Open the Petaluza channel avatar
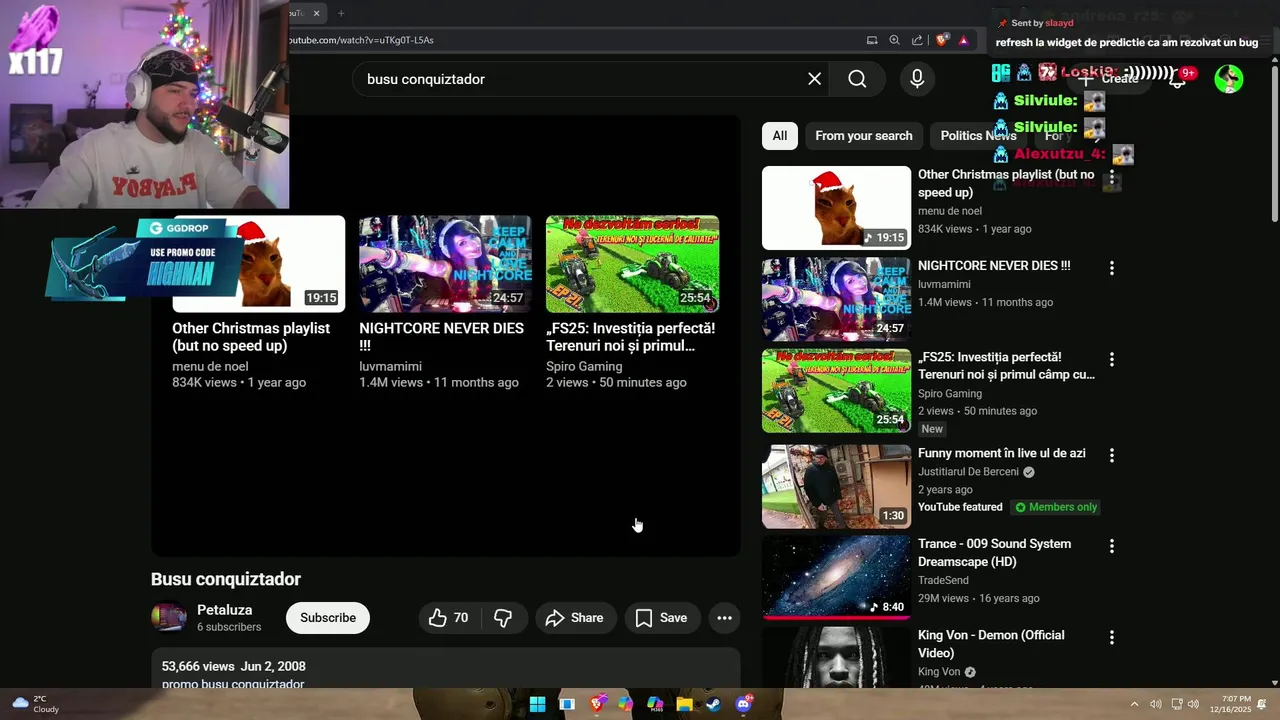Viewport: 1280px width, 720px height. pyautogui.click(x=169, y=618)
